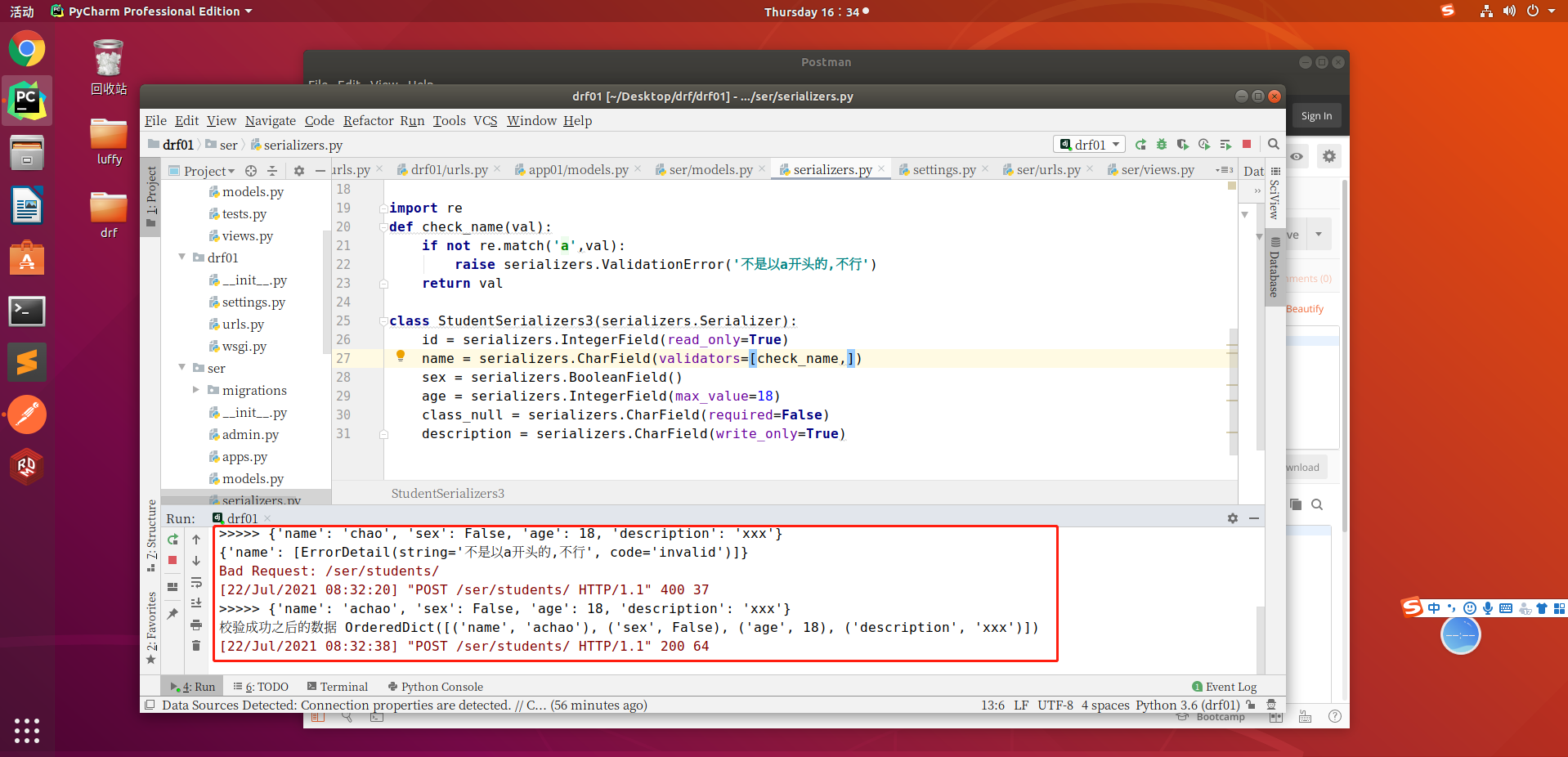Restore layout in the Run panel sidebar
This screenshot has width=1568, height=757.
click(x=172, y=587)
